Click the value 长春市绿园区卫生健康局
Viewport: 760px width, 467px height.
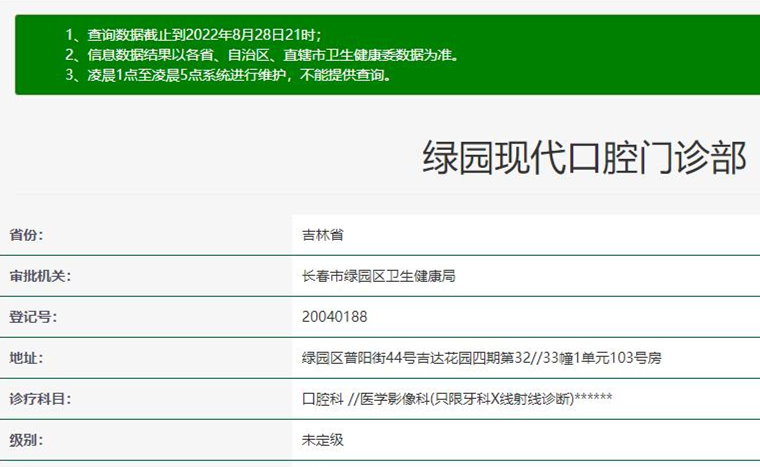(379, 276)
